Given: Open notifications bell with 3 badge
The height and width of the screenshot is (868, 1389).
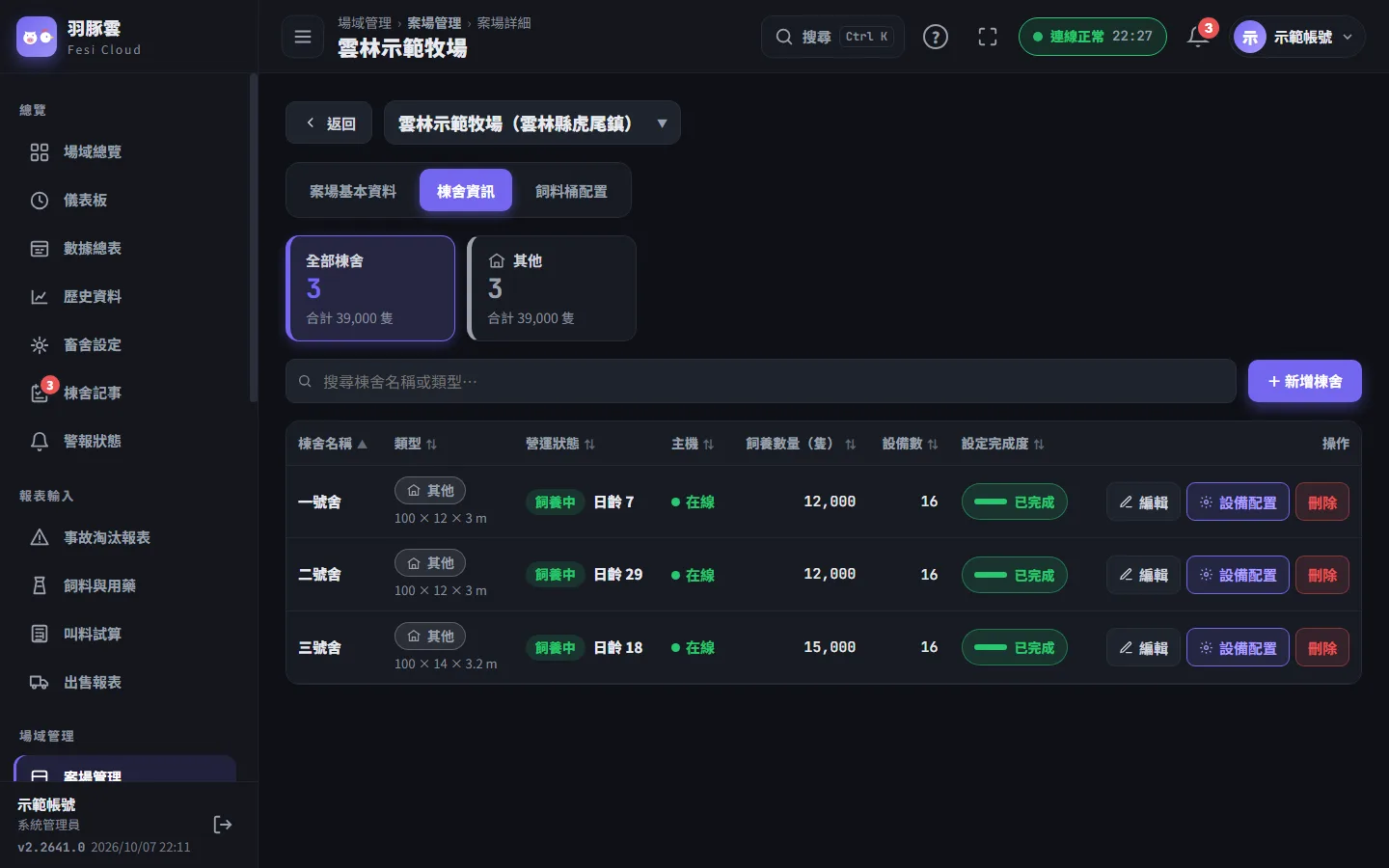Looking at the screenshot, I should click(1198, 37).
